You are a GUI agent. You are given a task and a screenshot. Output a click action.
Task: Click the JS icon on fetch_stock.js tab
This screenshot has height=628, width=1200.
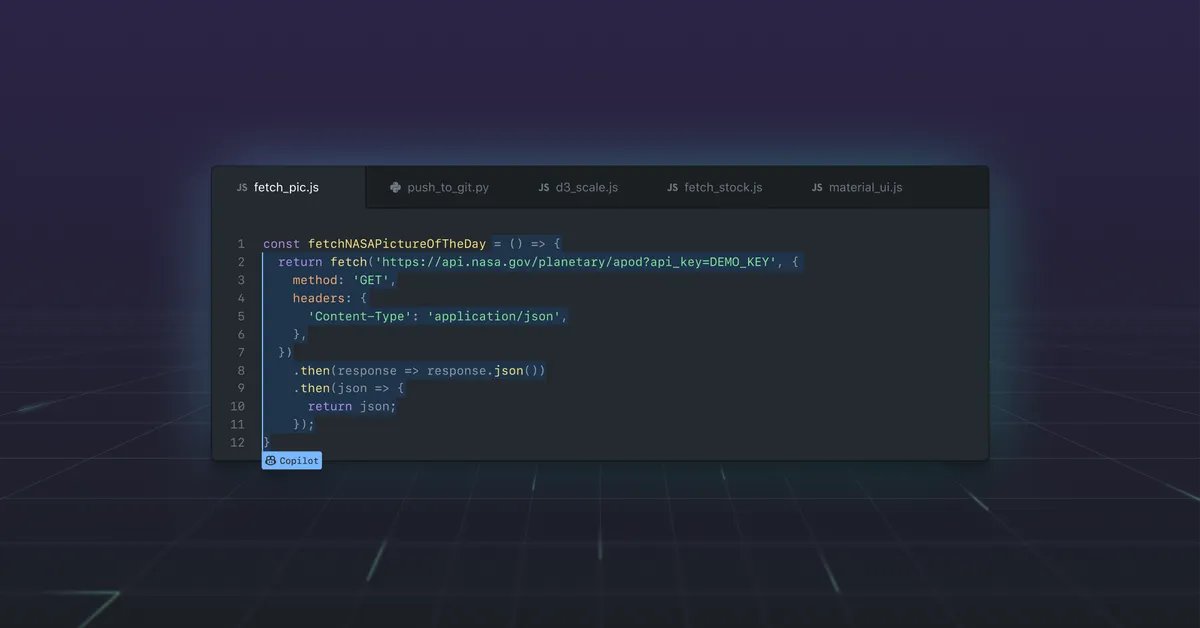pos(670,187)
